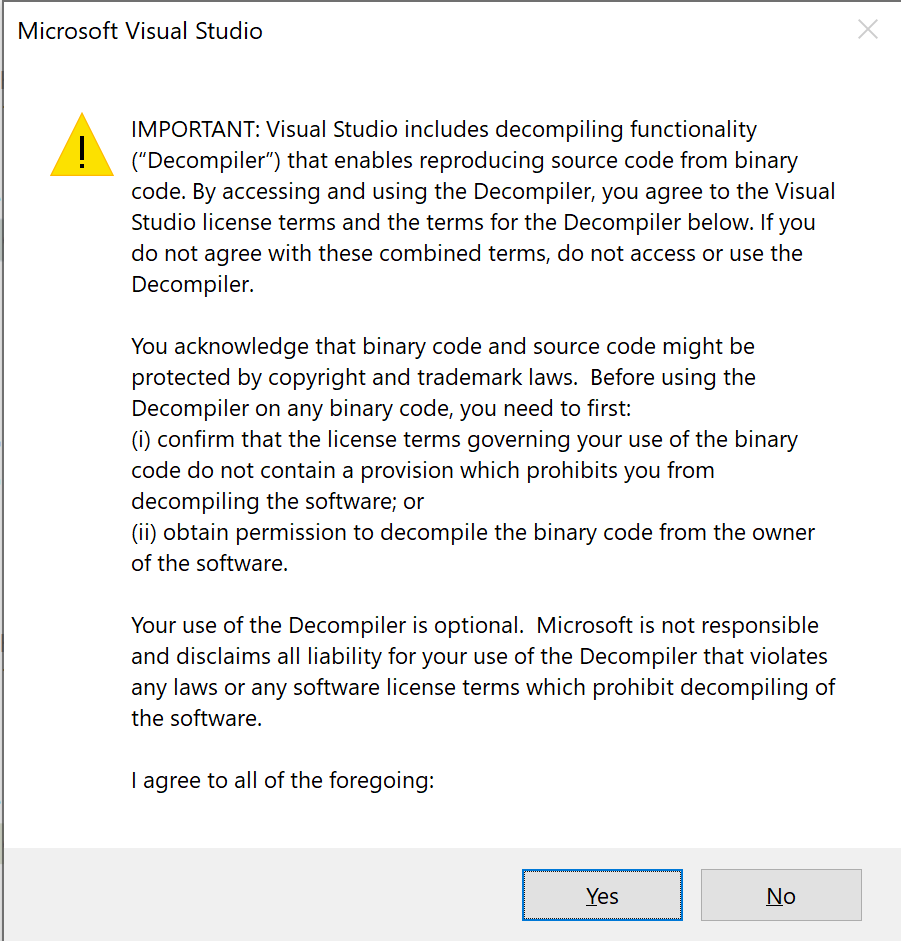Close the Microsoft Visual Studio prompt
Viewport: 901px width, 941px height.
(x=867, y=29)
